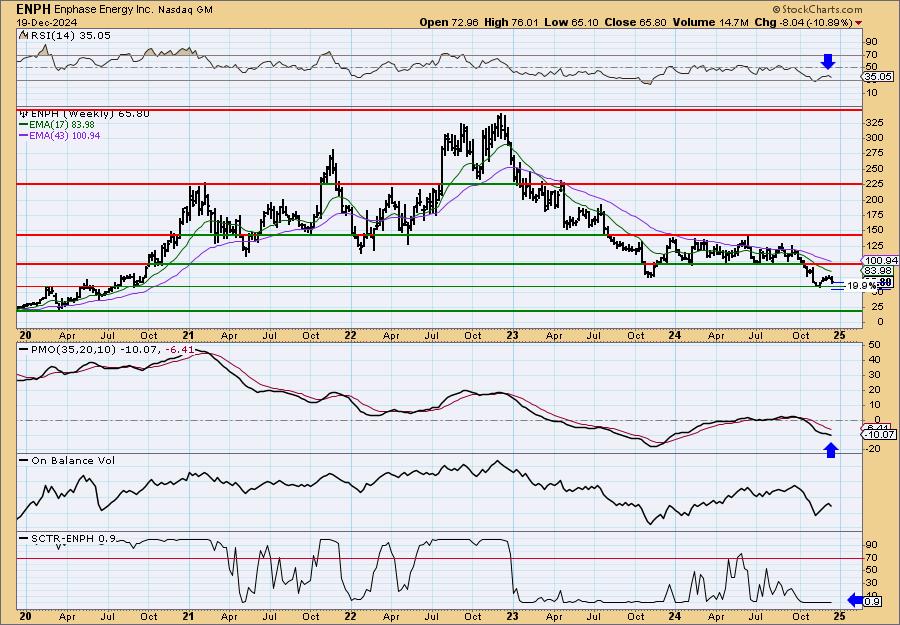
Task: Click the legend line icon beside 'On Balance Vol'
Action: coord(24,460)
